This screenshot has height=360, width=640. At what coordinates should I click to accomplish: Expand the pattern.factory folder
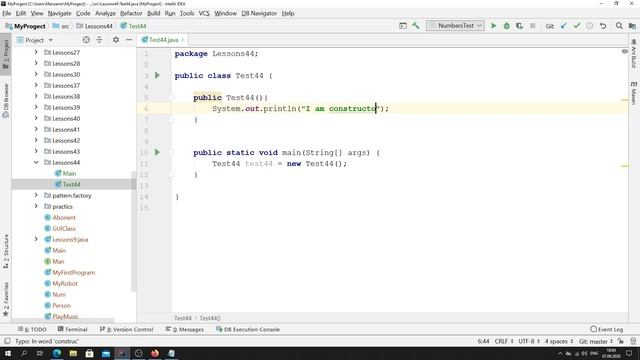pyautogui.click(x=36, y=196)
